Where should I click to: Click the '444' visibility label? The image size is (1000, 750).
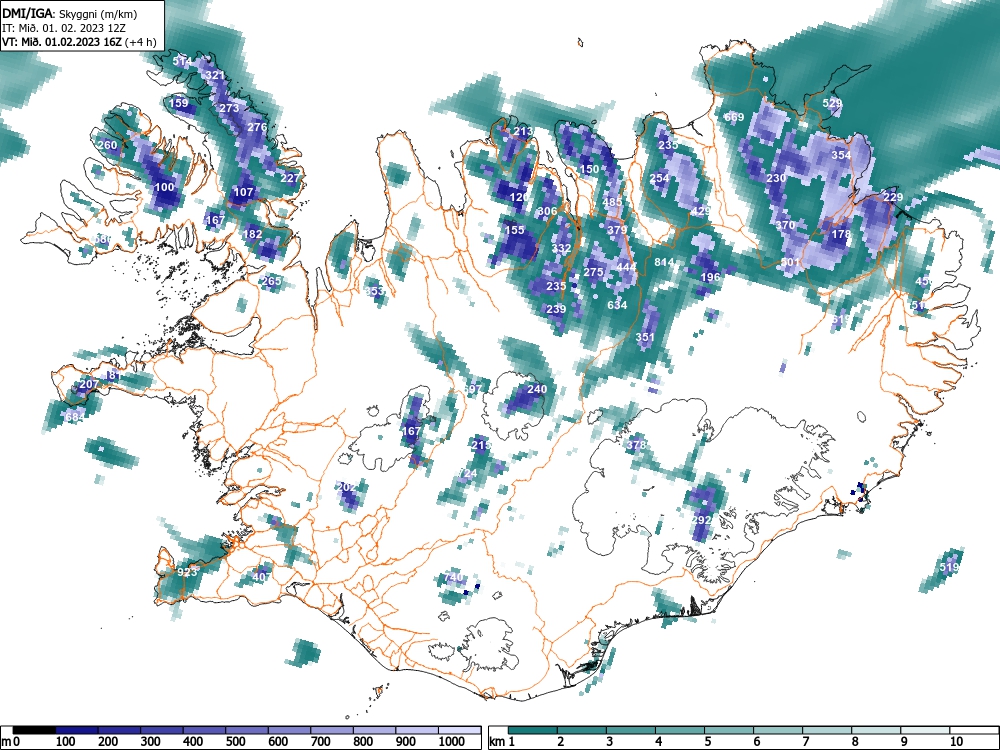pos(626,267)
